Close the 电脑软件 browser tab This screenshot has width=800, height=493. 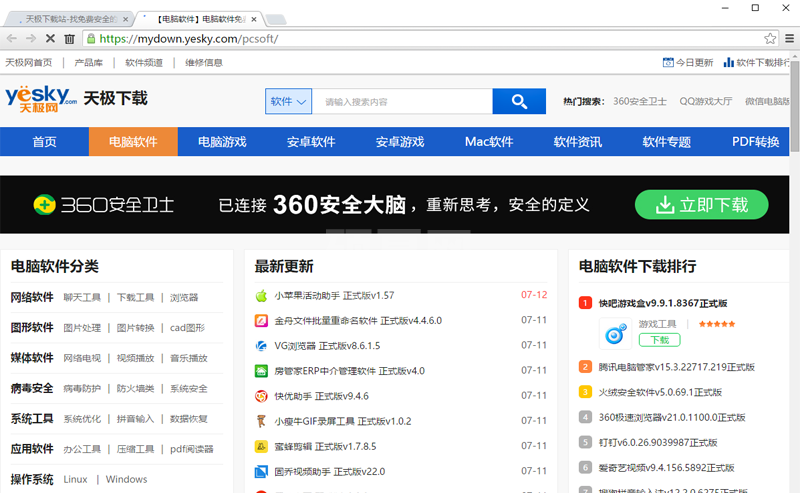(x=254, y=19)
